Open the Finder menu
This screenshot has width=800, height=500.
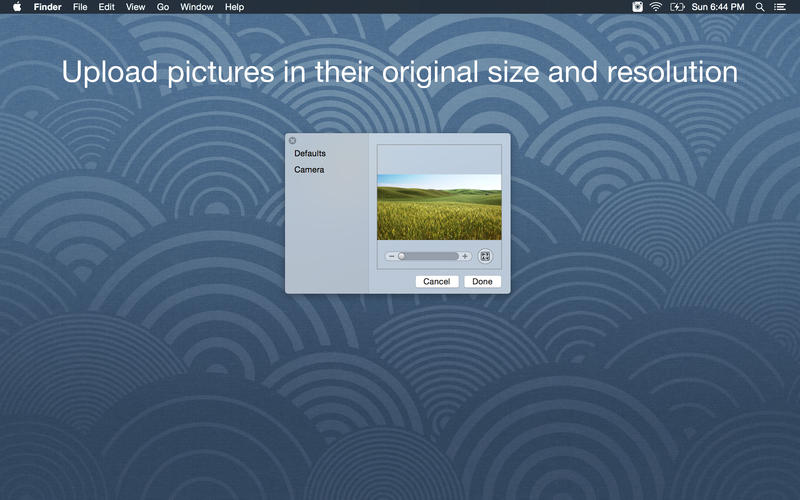coord(47,7)
